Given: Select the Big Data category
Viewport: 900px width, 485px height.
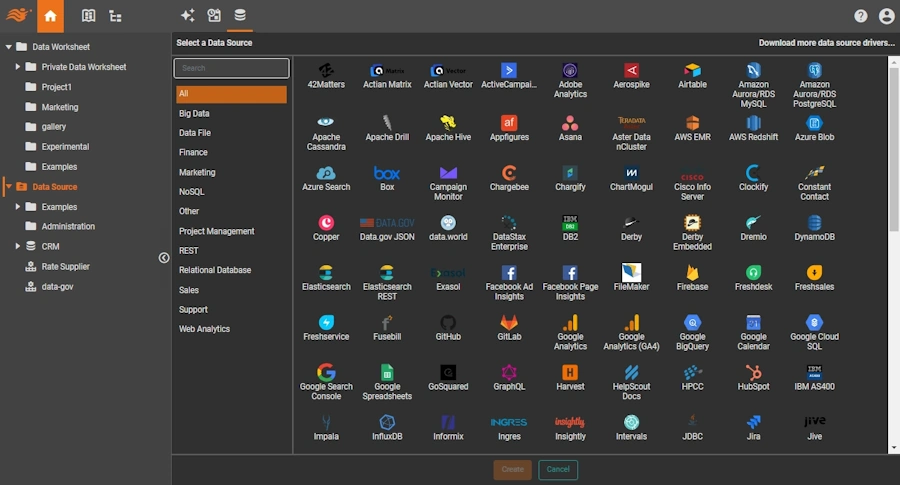Looking at the screenshot, I should coord(194,114).
